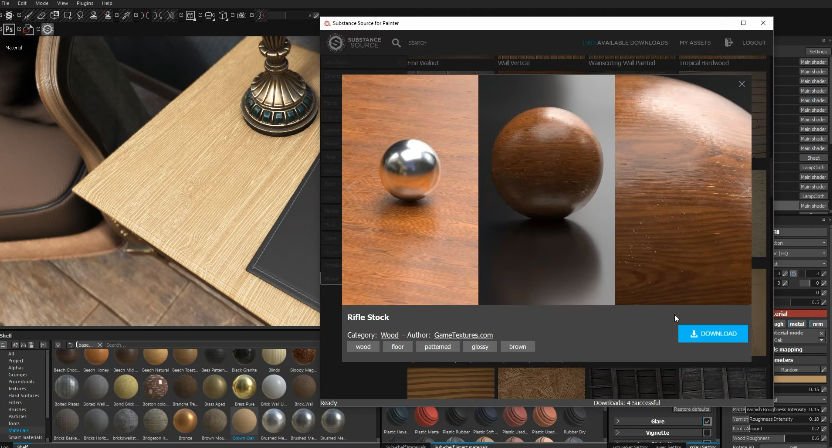The image size is (832, 448).
Task: Adjust the Wood Roughness slider
Action: (x=776, y=438)
